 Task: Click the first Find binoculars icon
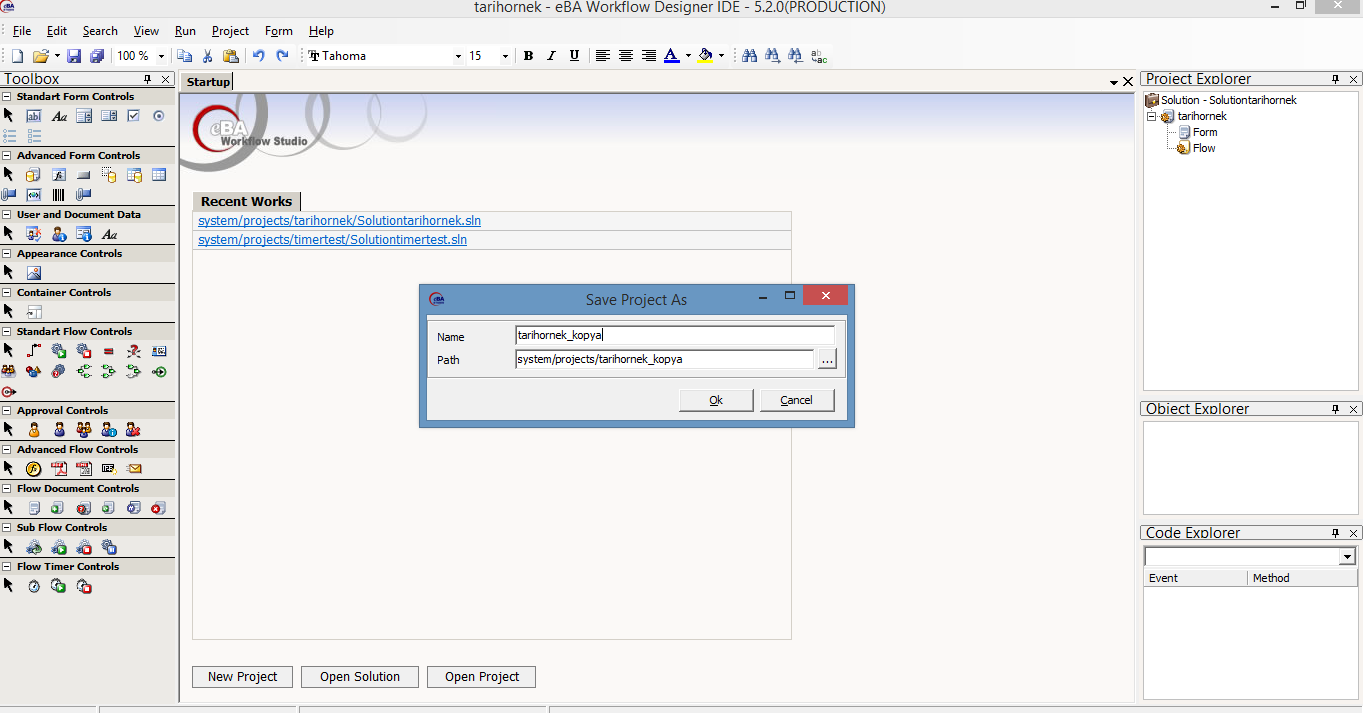(749, 56)
